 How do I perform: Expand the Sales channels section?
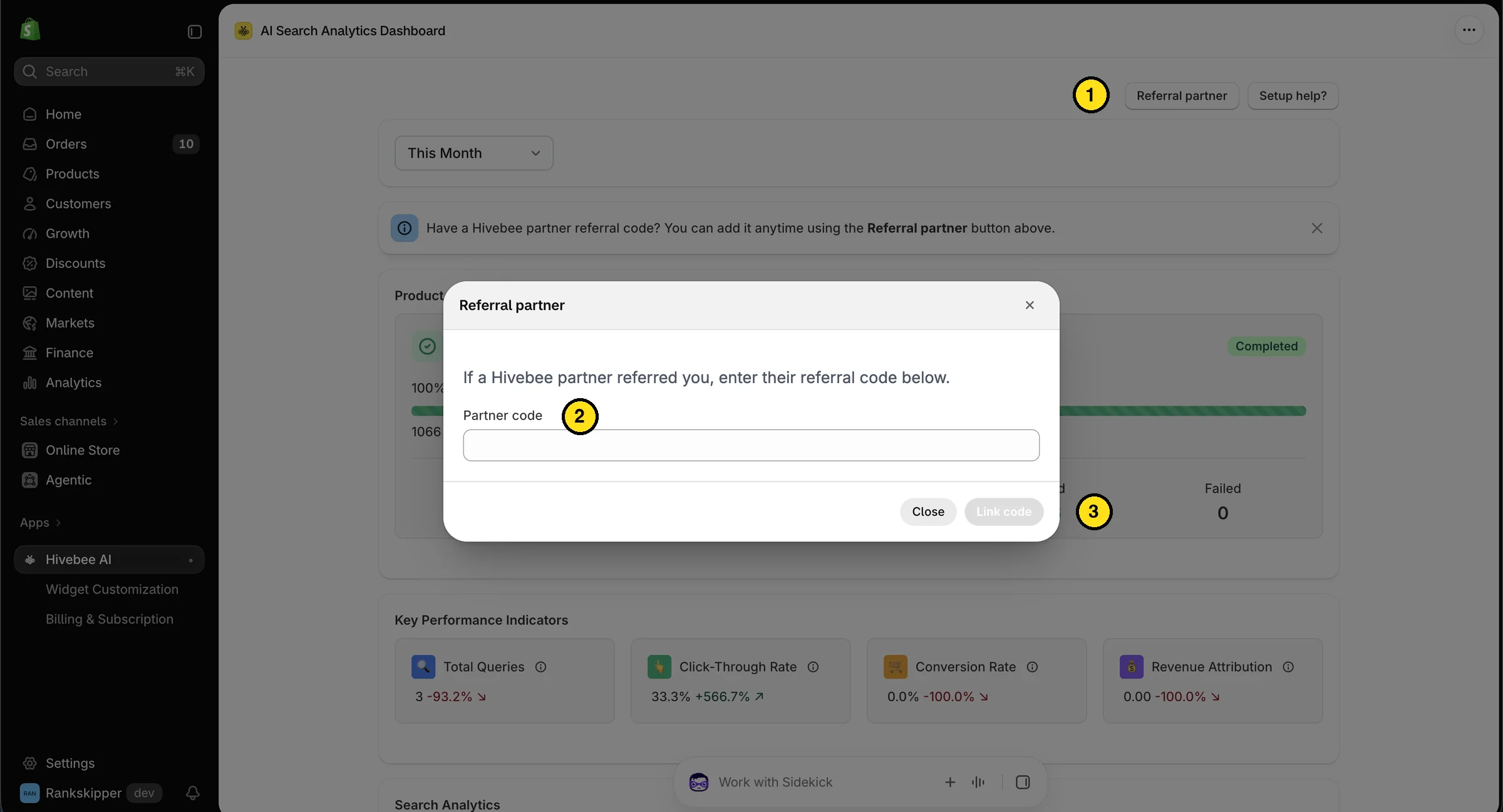tap(69, 421)
